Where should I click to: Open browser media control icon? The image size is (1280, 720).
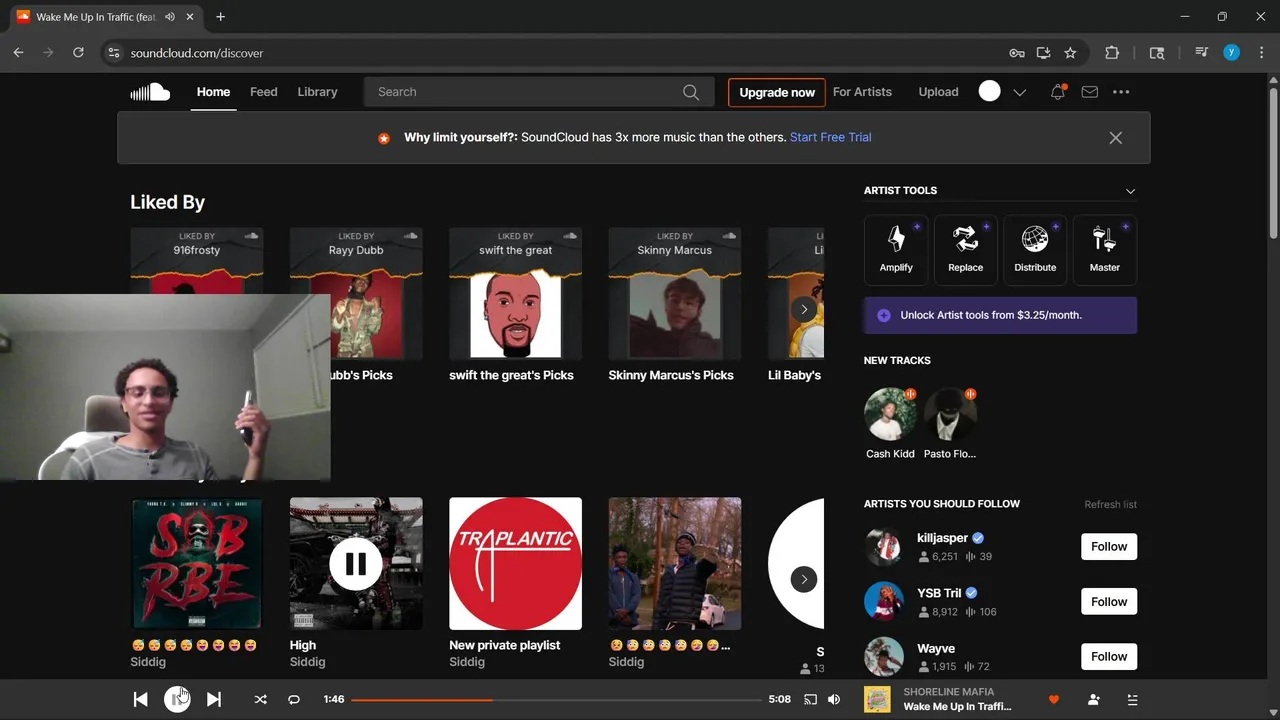pos(1201,53)
